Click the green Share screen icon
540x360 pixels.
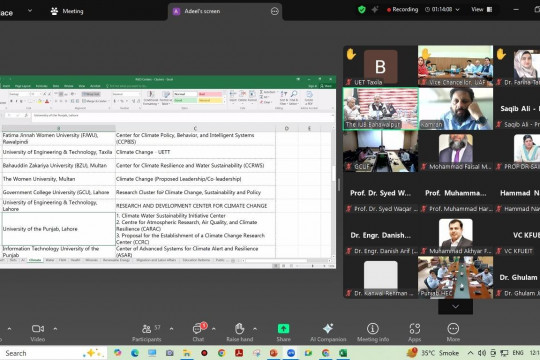283,329
